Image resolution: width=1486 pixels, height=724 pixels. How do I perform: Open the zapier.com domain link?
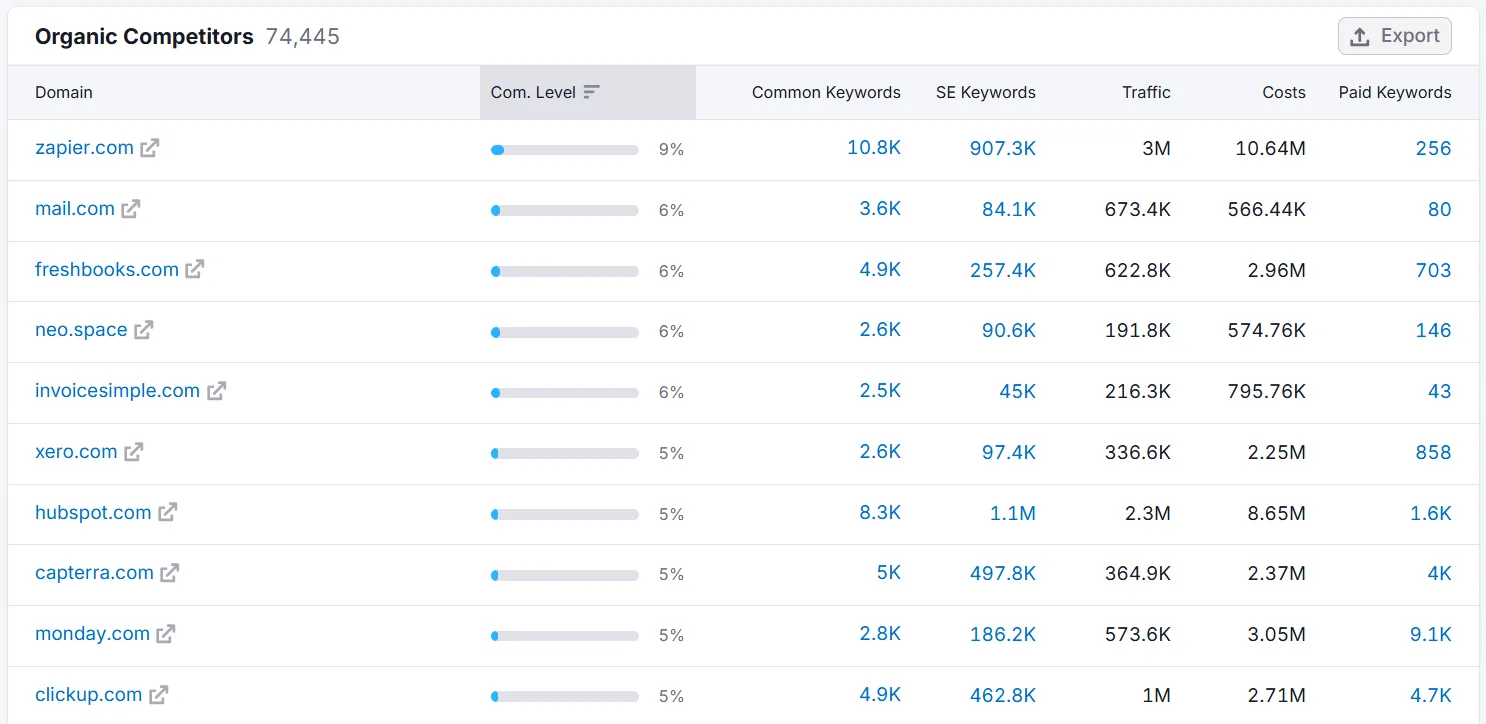[84, 148]
